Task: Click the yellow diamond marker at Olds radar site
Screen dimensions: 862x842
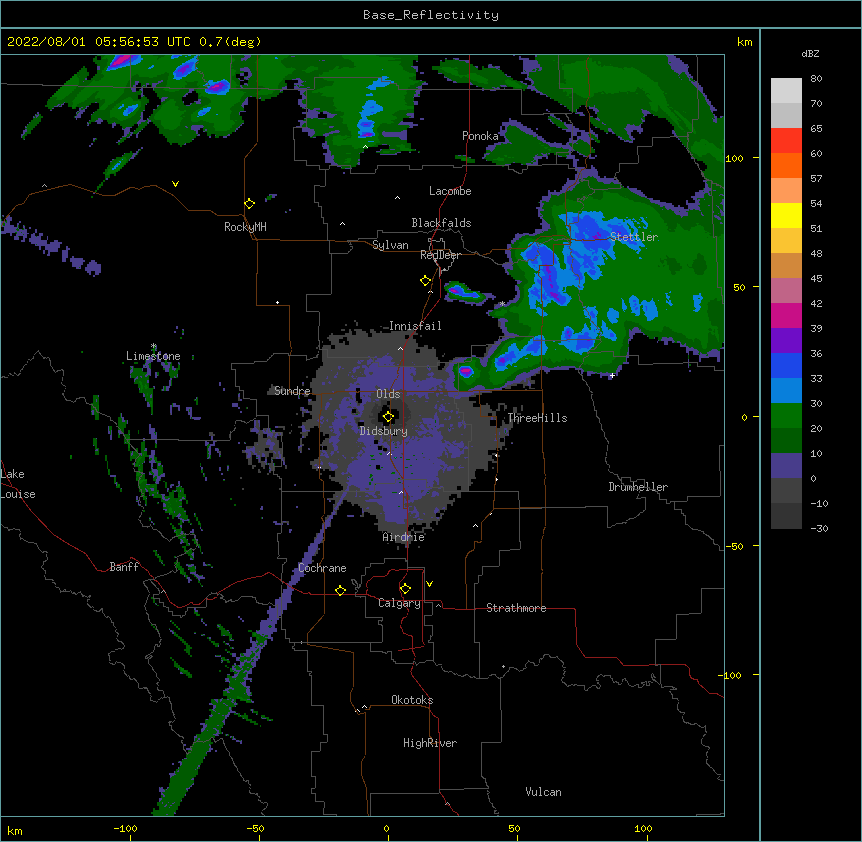Action: pyautogui.click(x=388, y=417)
